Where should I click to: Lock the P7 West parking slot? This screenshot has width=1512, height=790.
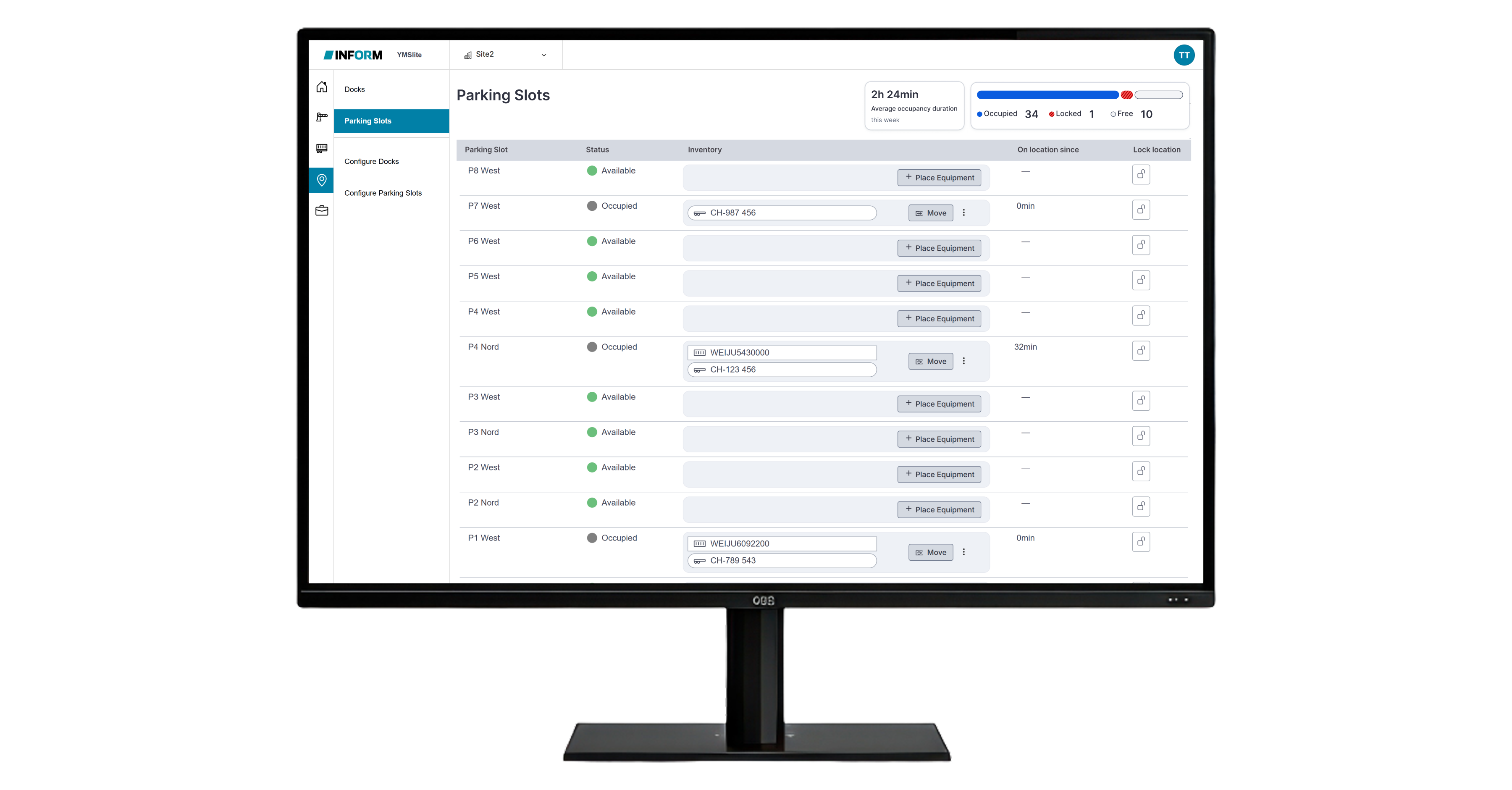click(x=1140, y=210)
